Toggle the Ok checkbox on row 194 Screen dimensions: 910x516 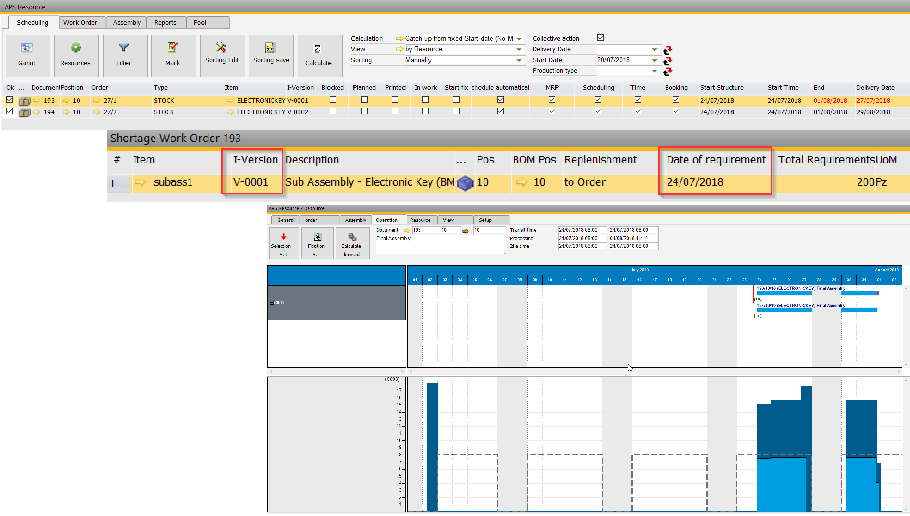(9, 111)
